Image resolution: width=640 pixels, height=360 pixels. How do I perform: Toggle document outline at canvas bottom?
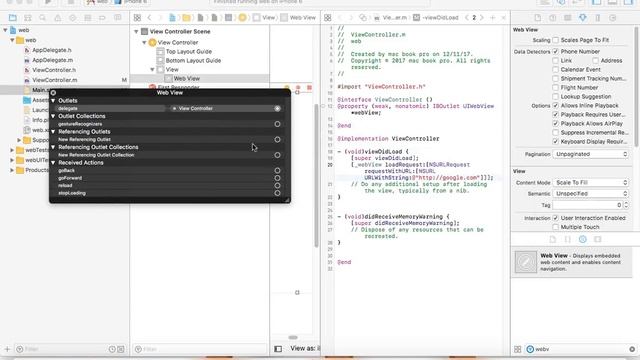point(278,349)
